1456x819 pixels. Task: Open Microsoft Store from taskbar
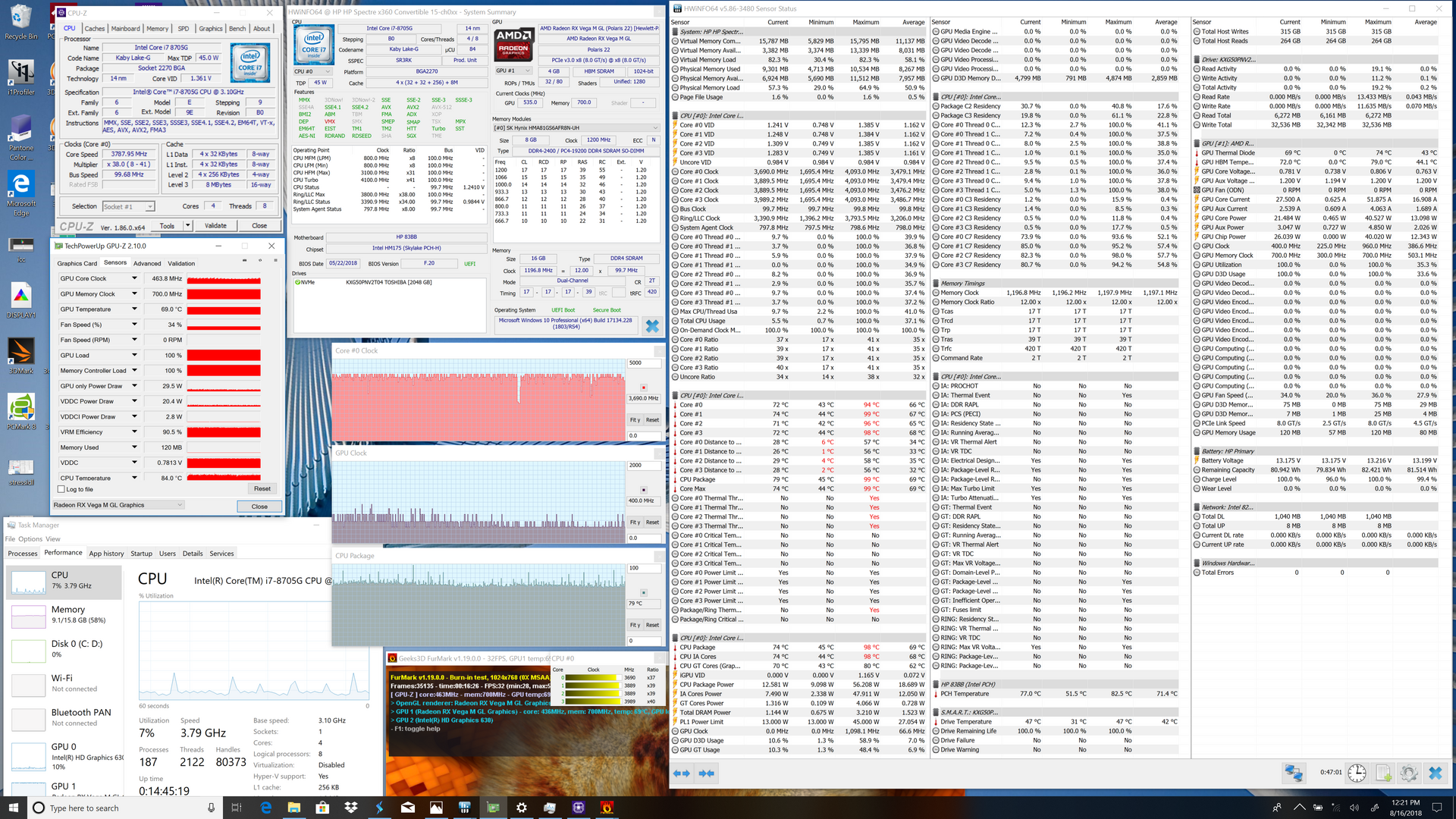coord(322,808)
